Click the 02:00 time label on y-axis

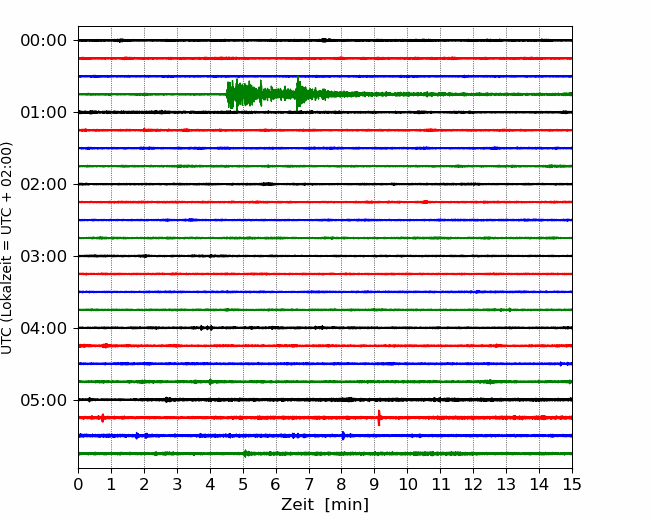[44, 185]
